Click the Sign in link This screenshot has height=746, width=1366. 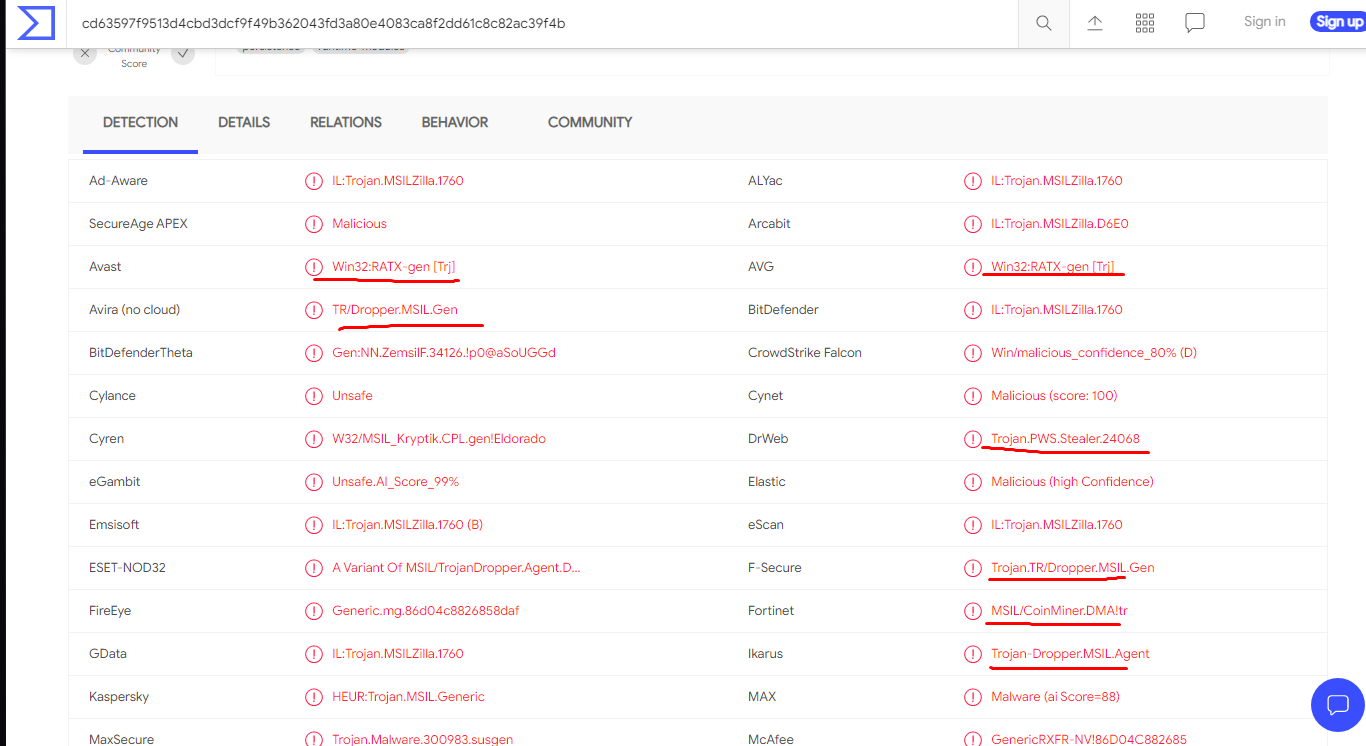1265,22
